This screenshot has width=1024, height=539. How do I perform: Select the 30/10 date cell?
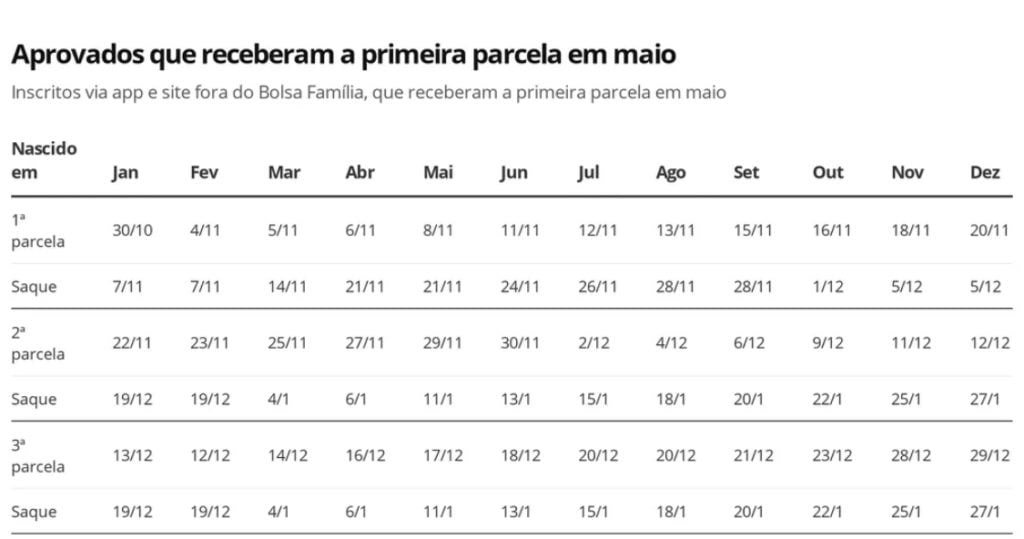[133, 231]
